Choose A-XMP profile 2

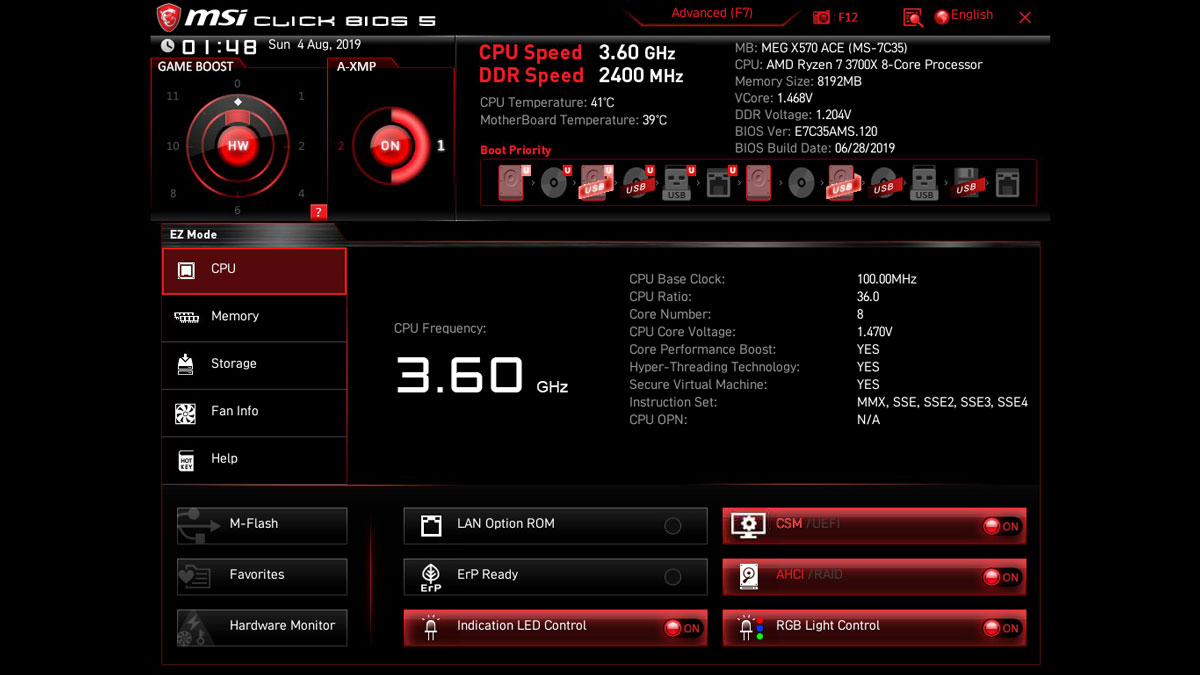[x=341, y=146]
